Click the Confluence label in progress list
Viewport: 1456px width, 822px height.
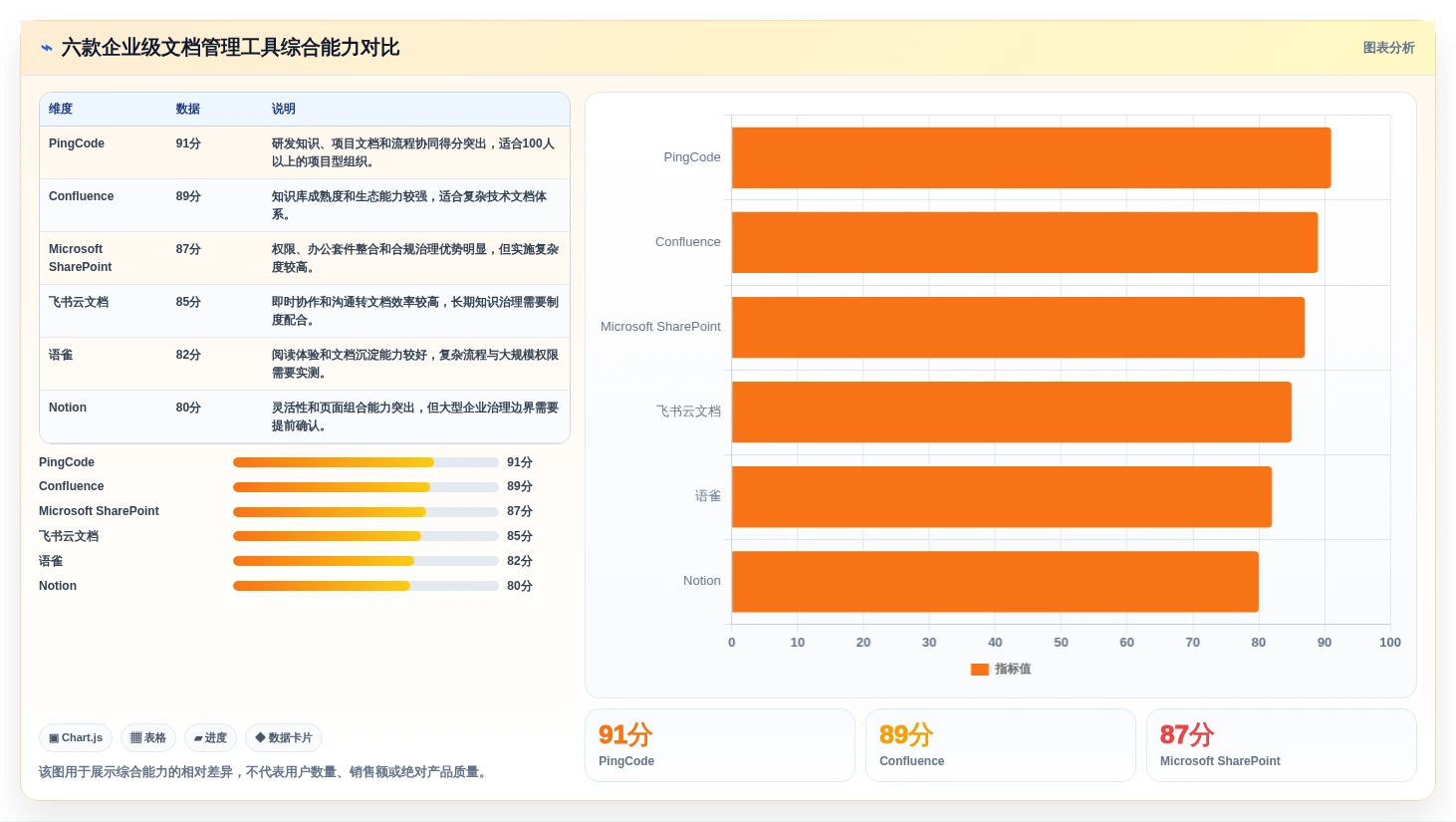coord(72,486)
